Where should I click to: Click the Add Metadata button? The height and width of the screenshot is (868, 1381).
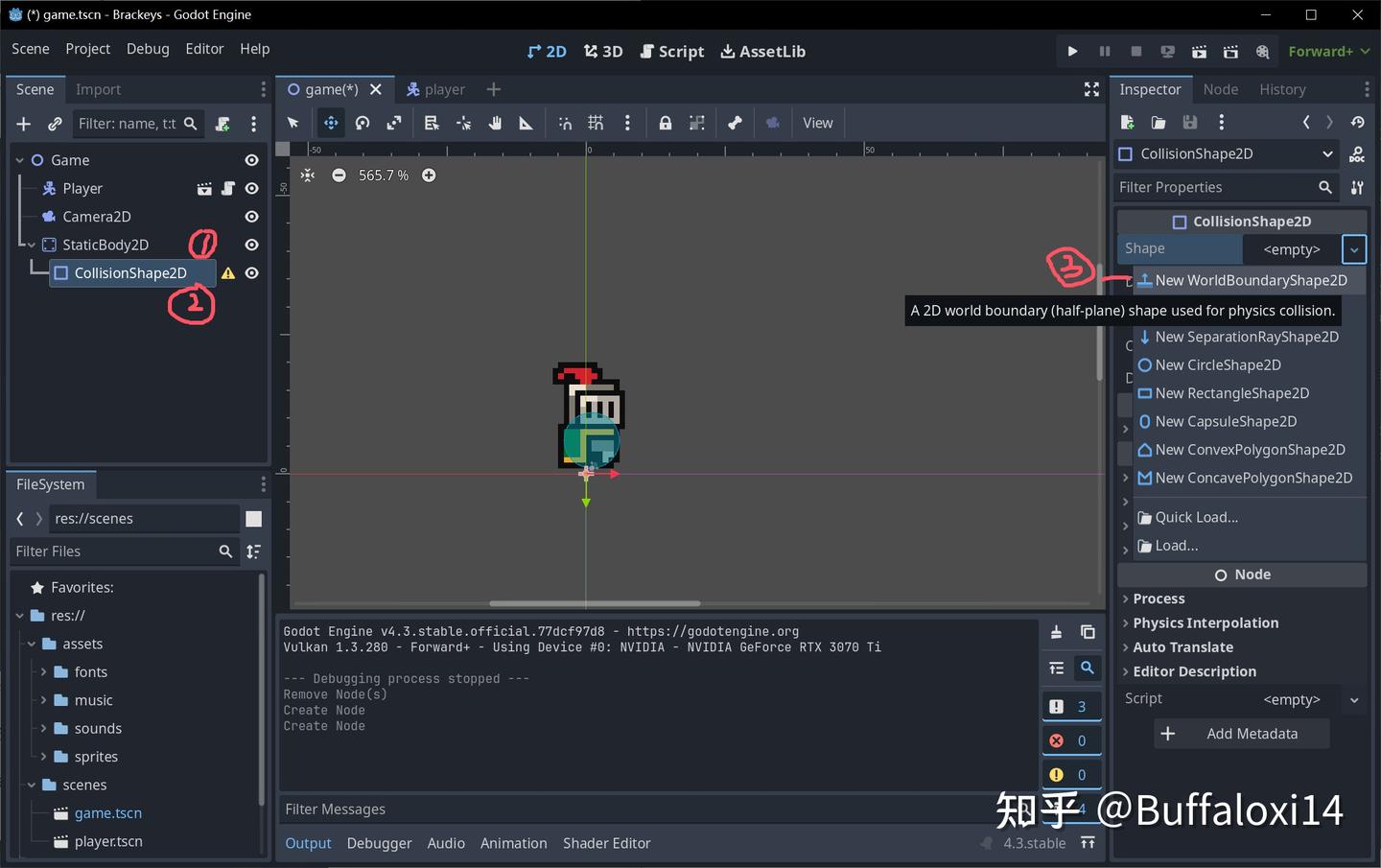[1241, 734]
